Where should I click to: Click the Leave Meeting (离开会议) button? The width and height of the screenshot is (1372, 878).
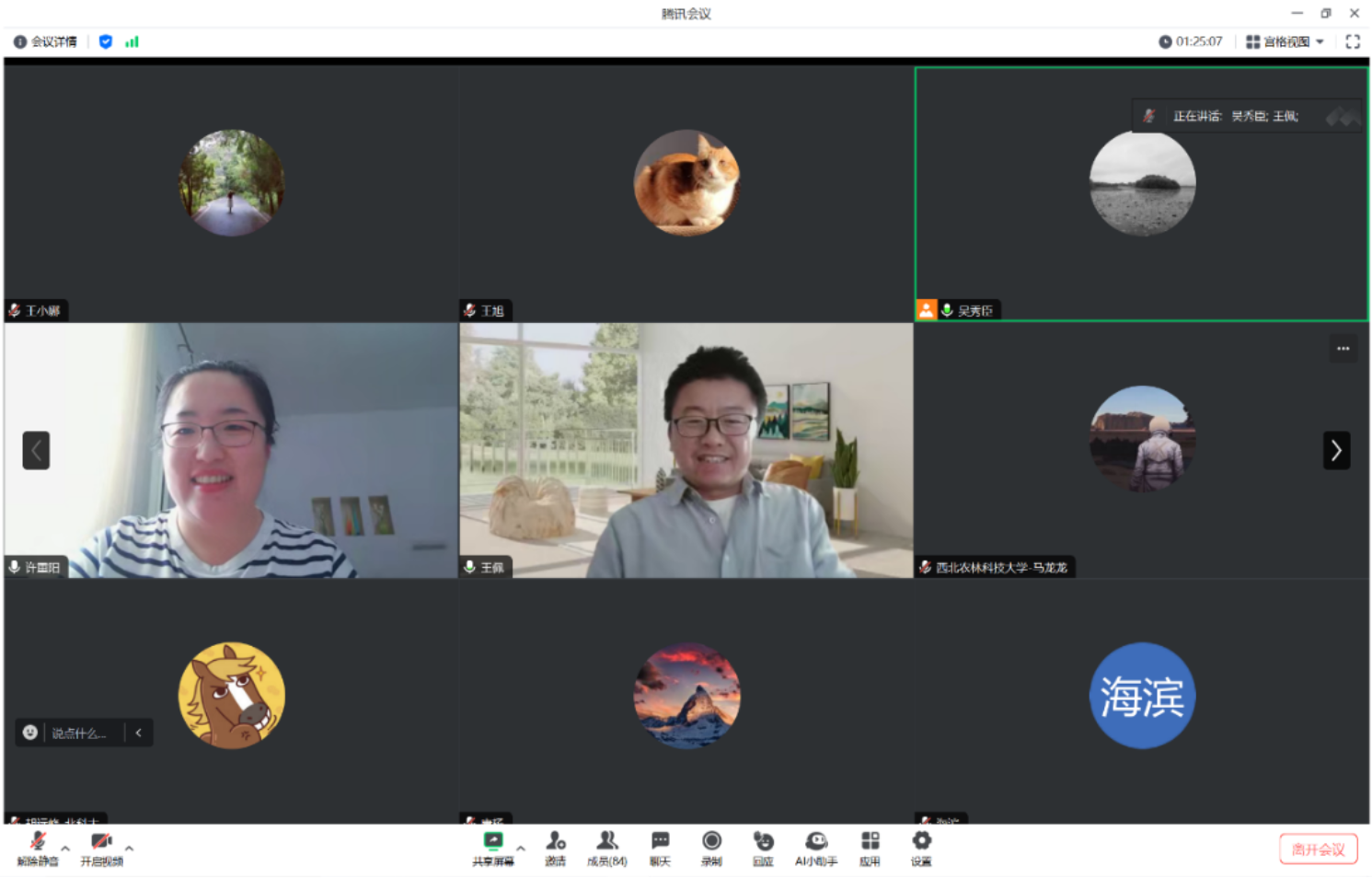(x=1318, y=849)
